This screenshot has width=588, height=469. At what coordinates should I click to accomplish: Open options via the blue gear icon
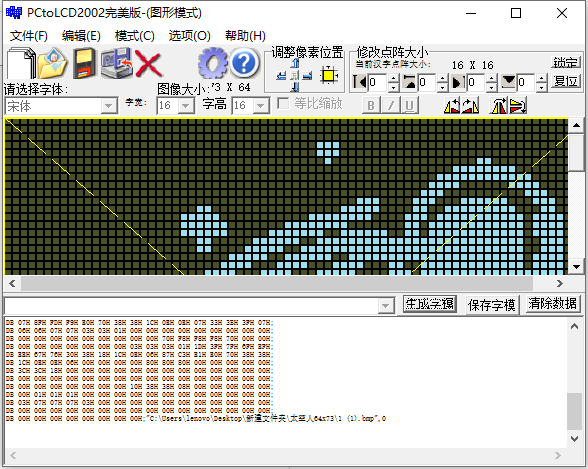[213, 63]
